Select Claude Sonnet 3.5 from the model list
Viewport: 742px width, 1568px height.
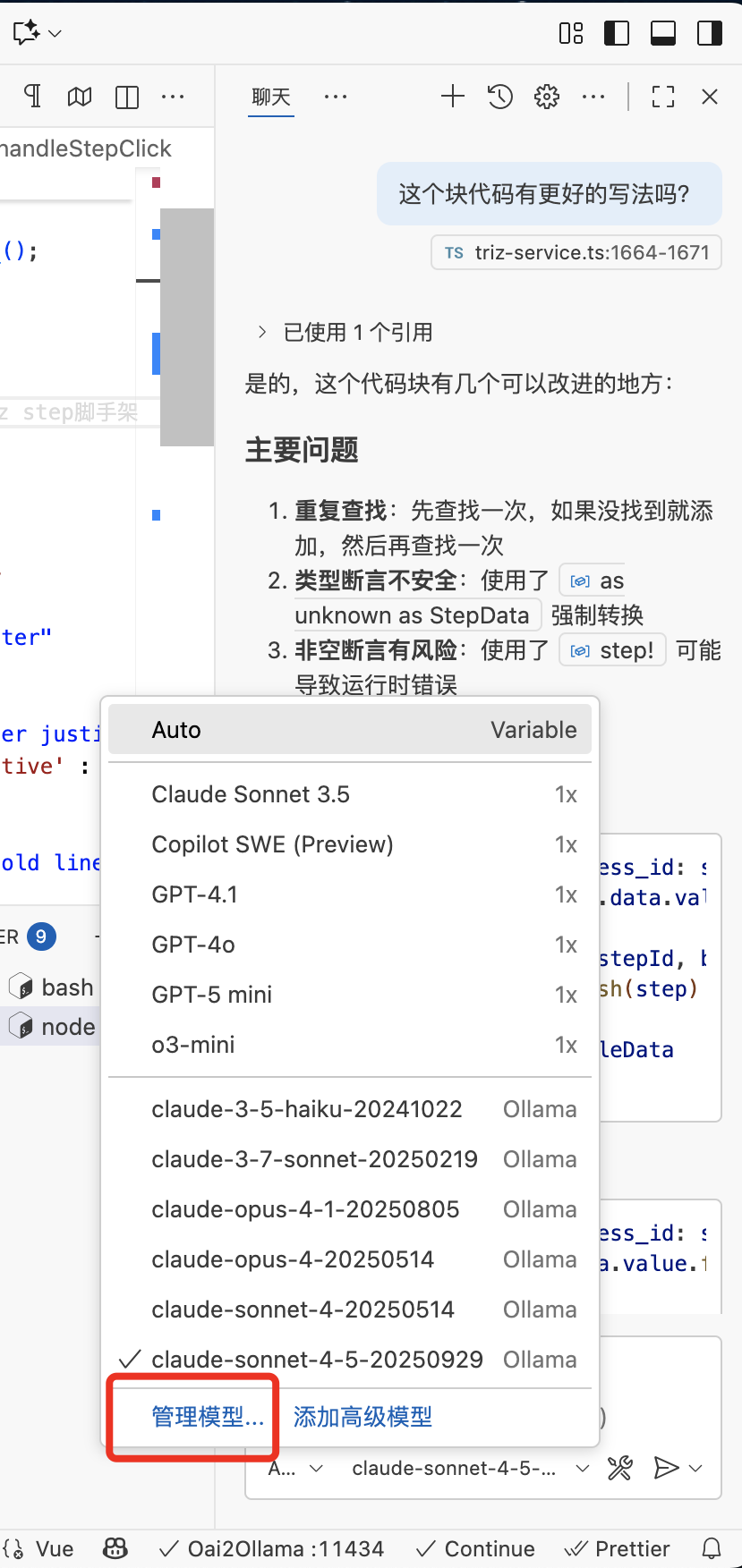[251, 794]
